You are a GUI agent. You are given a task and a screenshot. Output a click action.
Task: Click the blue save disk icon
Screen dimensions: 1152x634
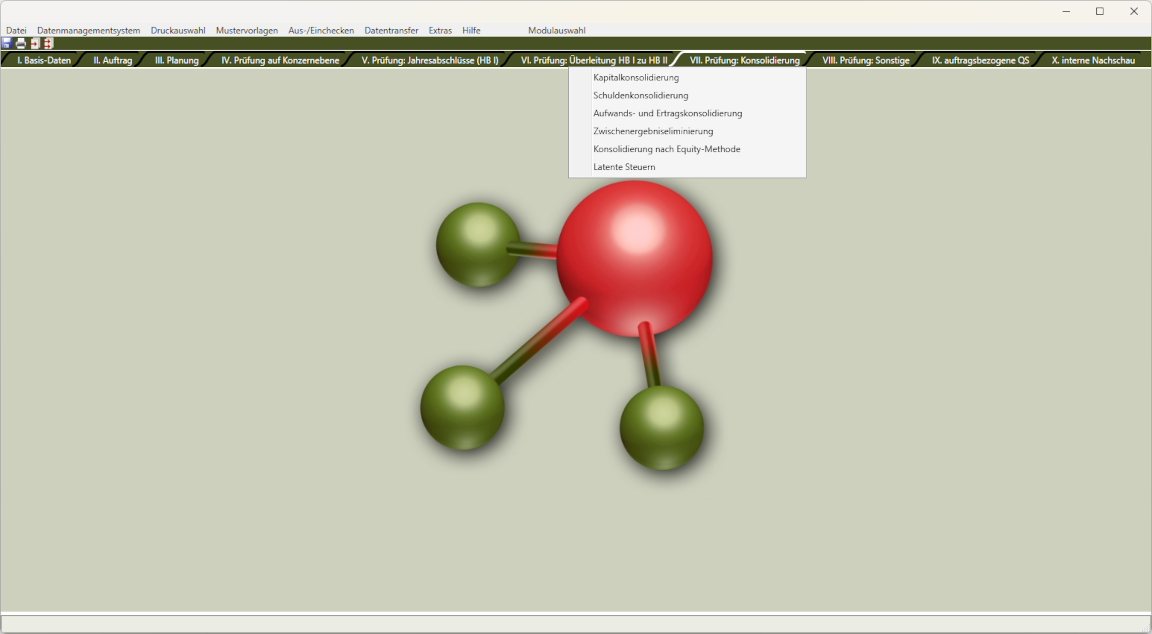tap(7, 44)
